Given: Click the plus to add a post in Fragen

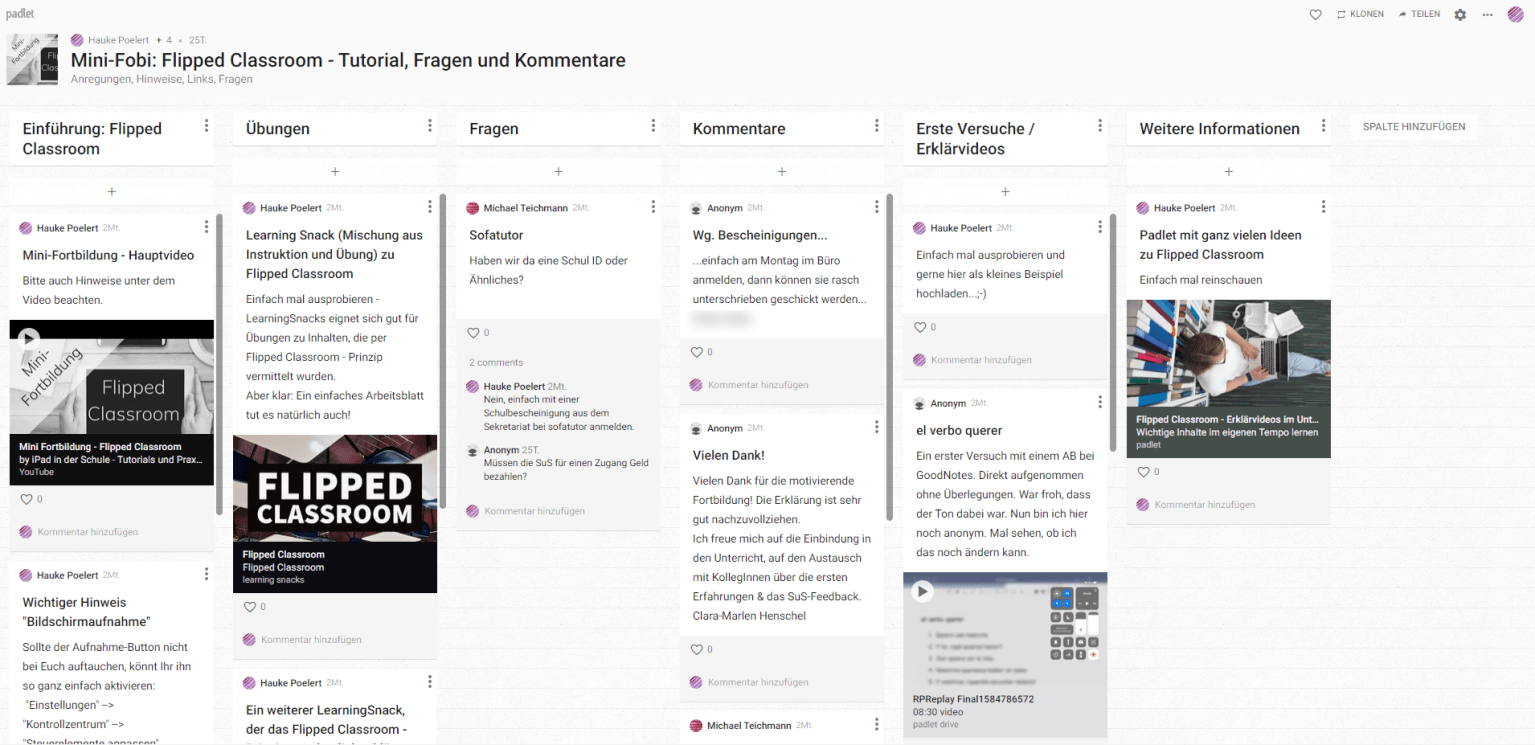Looking at the screenshot, I should [x=558, y=171].
